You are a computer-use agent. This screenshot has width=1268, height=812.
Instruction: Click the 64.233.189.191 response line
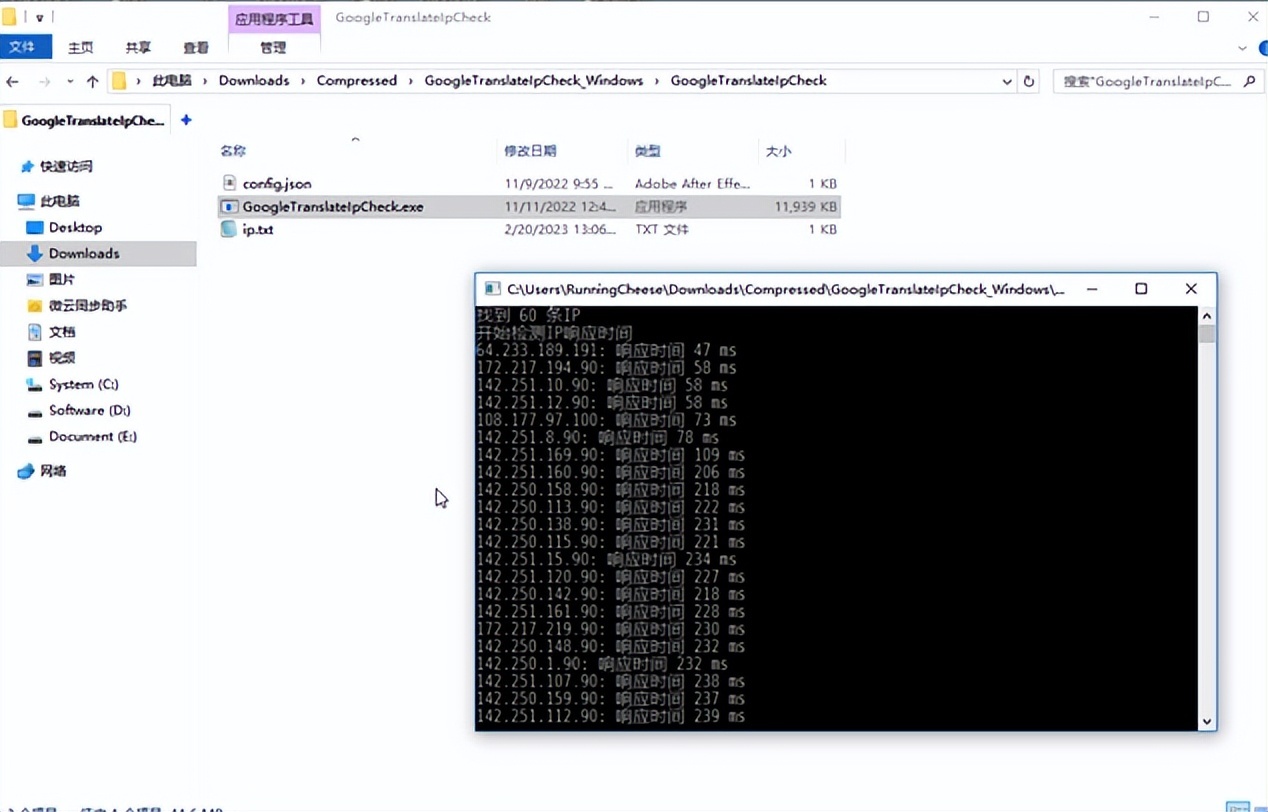pos(606,351)
